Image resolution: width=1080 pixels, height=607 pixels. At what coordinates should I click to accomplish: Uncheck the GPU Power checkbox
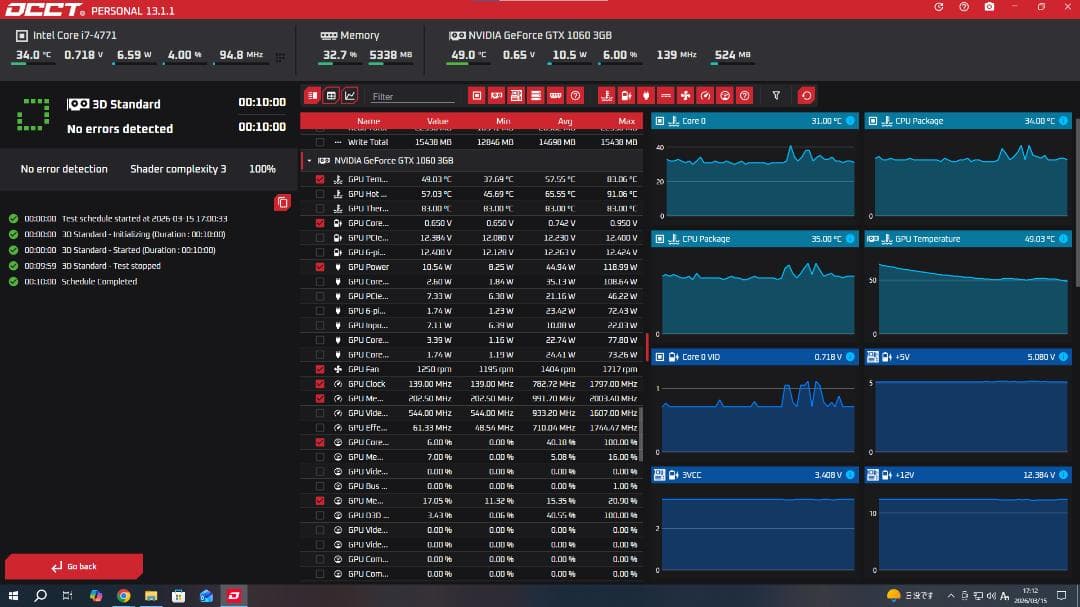(x=320, y=267)
